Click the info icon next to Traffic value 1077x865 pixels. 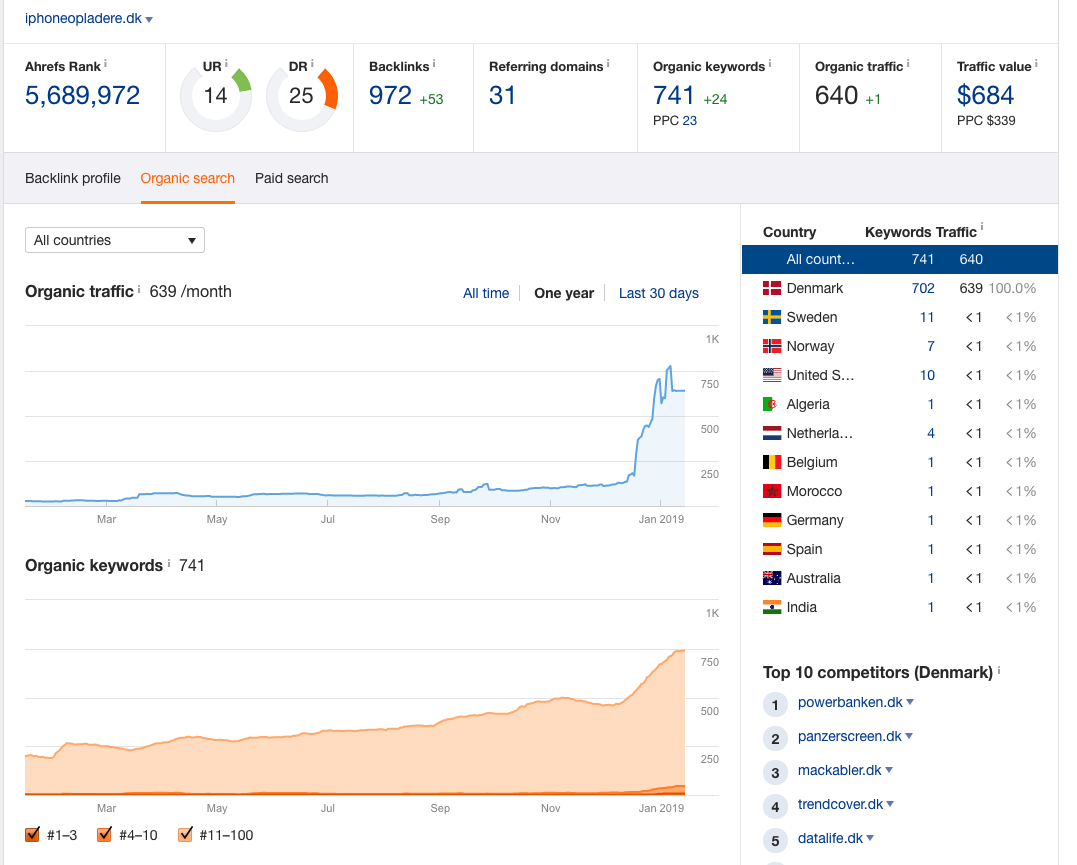(x=1036, y=64)
